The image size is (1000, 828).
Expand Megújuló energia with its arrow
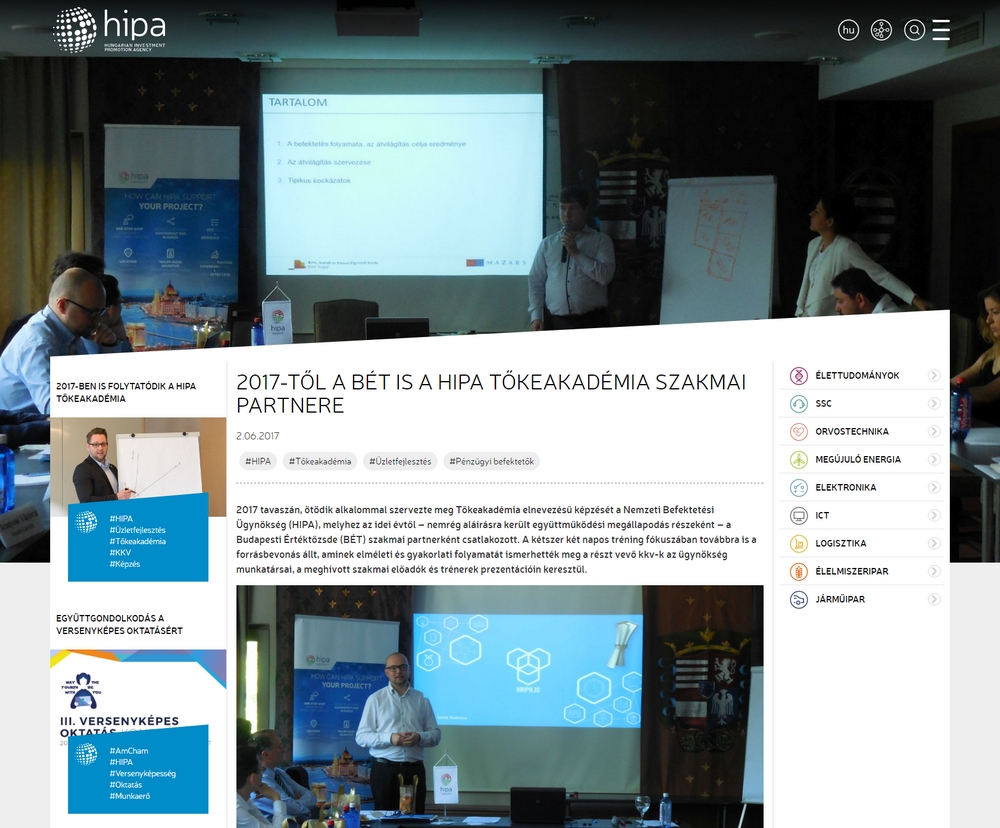934,459
